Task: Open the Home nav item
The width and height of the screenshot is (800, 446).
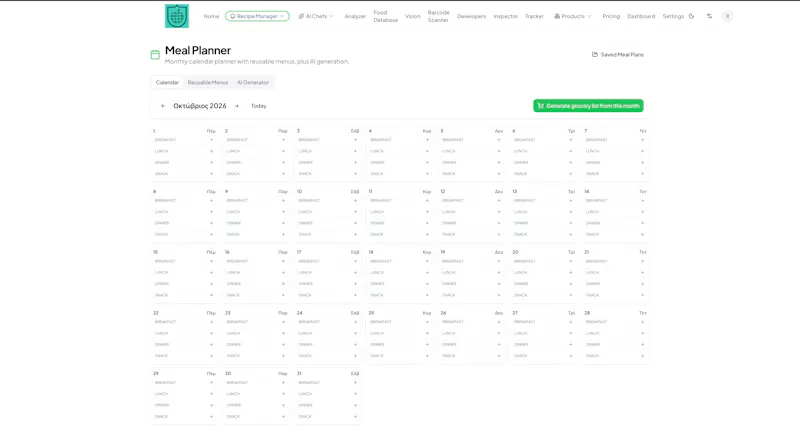Action: pos(211,16)
